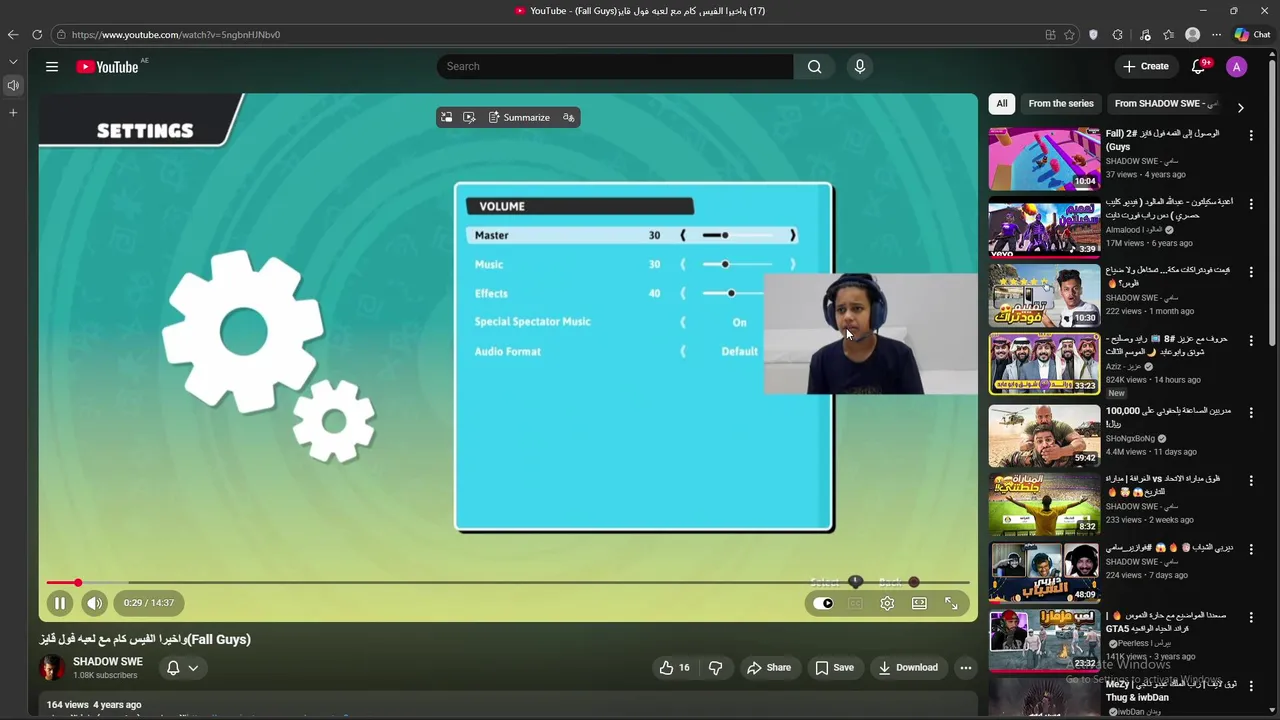Open tracking prevention shield icon

(1093, 35)
